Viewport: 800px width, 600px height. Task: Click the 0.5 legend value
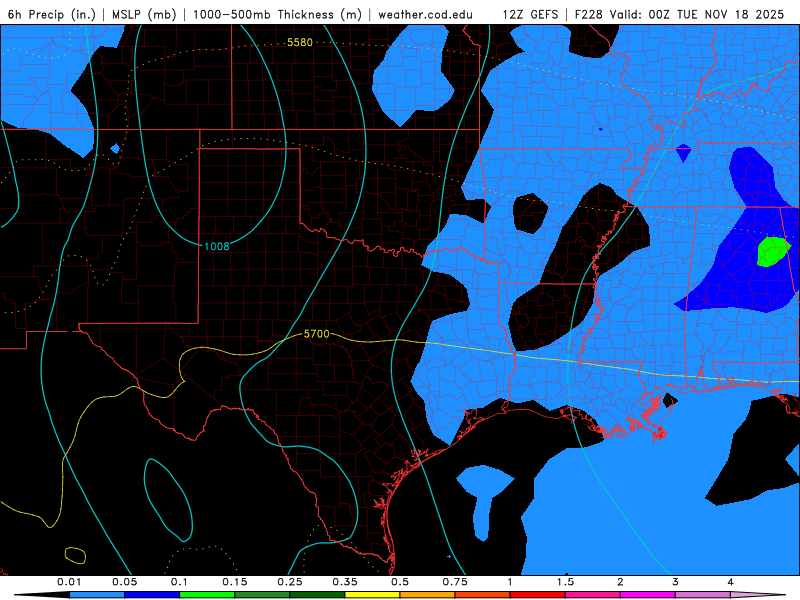400,582
